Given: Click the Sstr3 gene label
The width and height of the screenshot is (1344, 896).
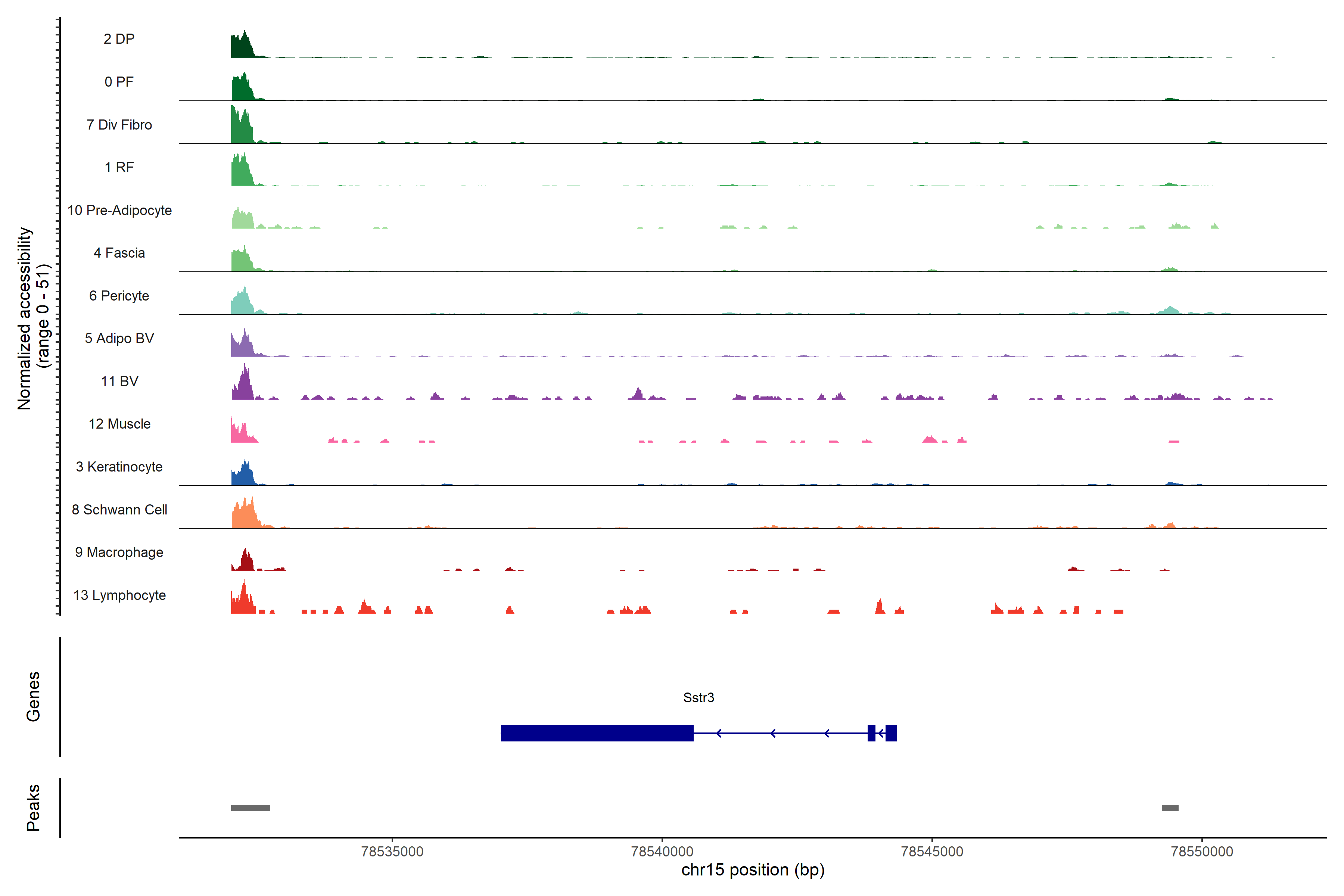Looking at the screenshot, I should [x=698, y=697].
